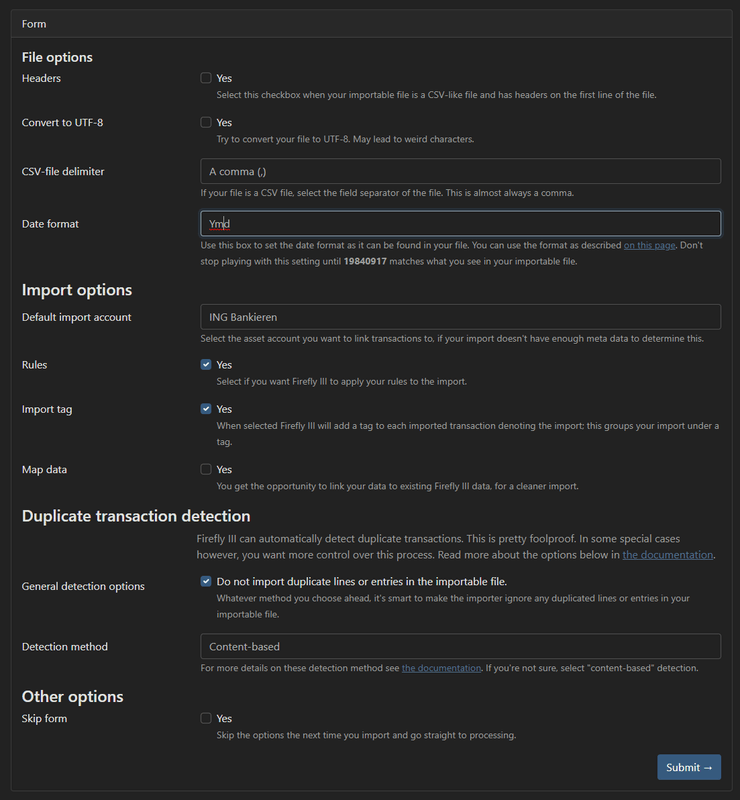
Task: Uncheck the Import tag option
Action: [x=206, y=409]
